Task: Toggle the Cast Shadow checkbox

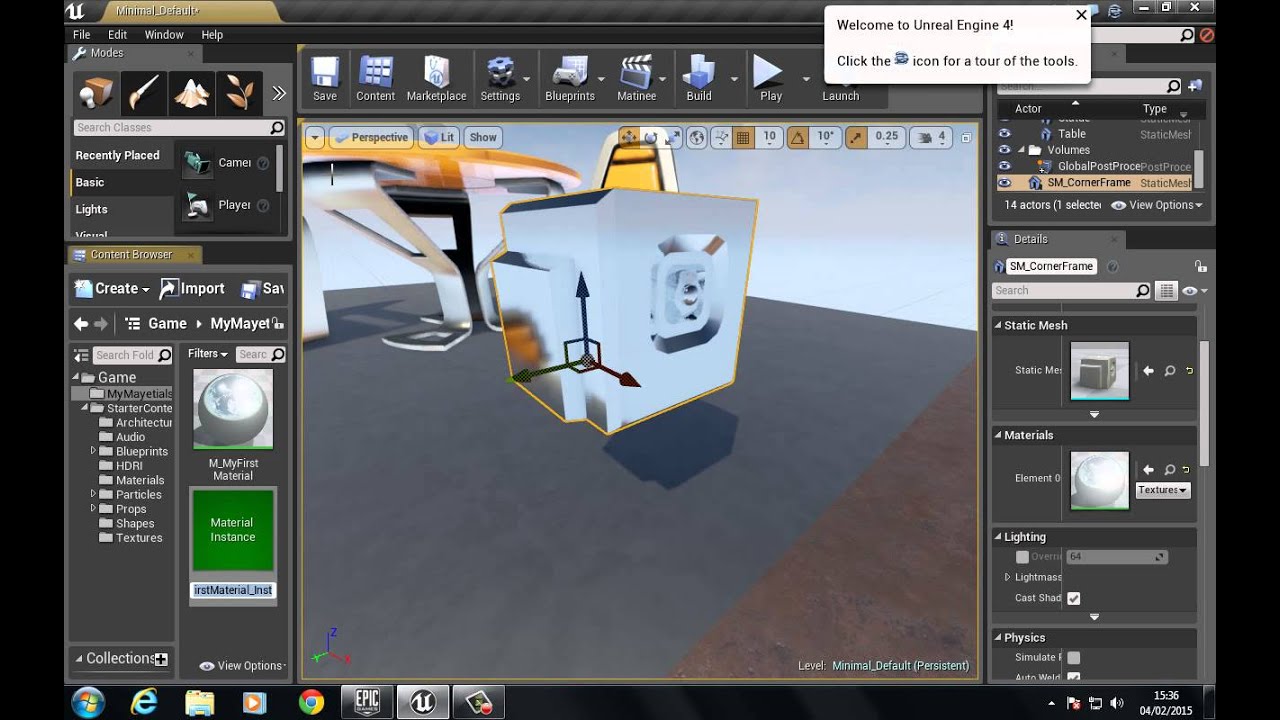Action: (1073, 598)
